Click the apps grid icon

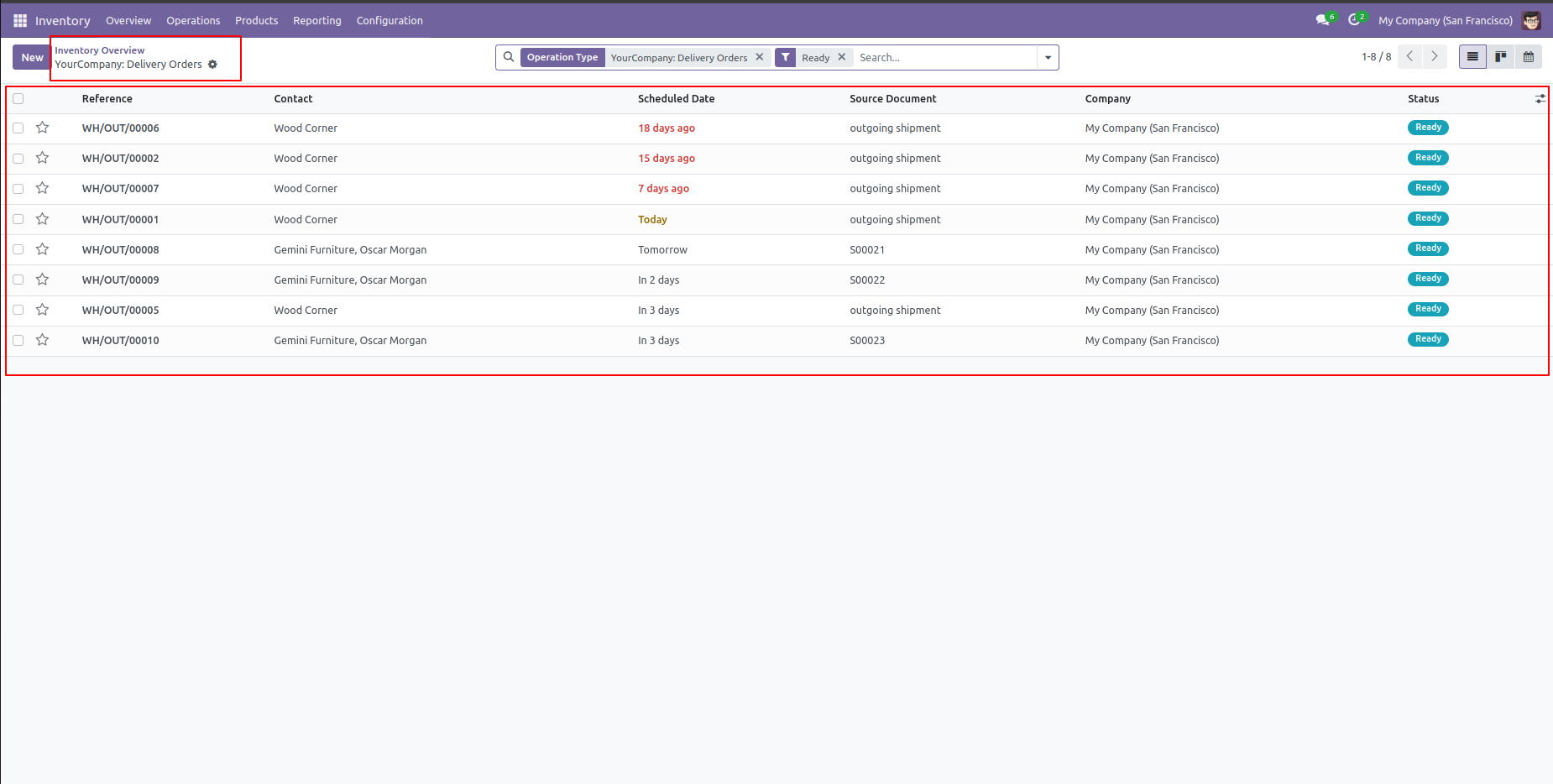point(18,19)
